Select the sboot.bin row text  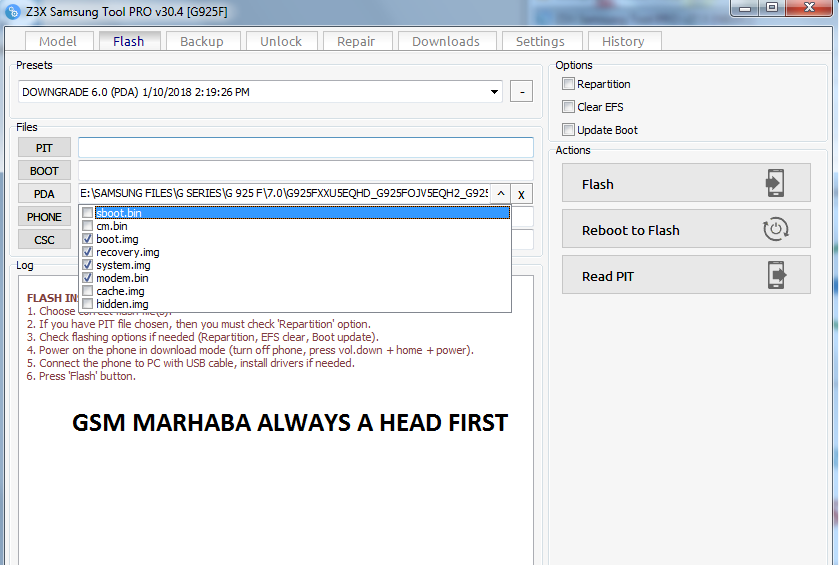point(119,213)
